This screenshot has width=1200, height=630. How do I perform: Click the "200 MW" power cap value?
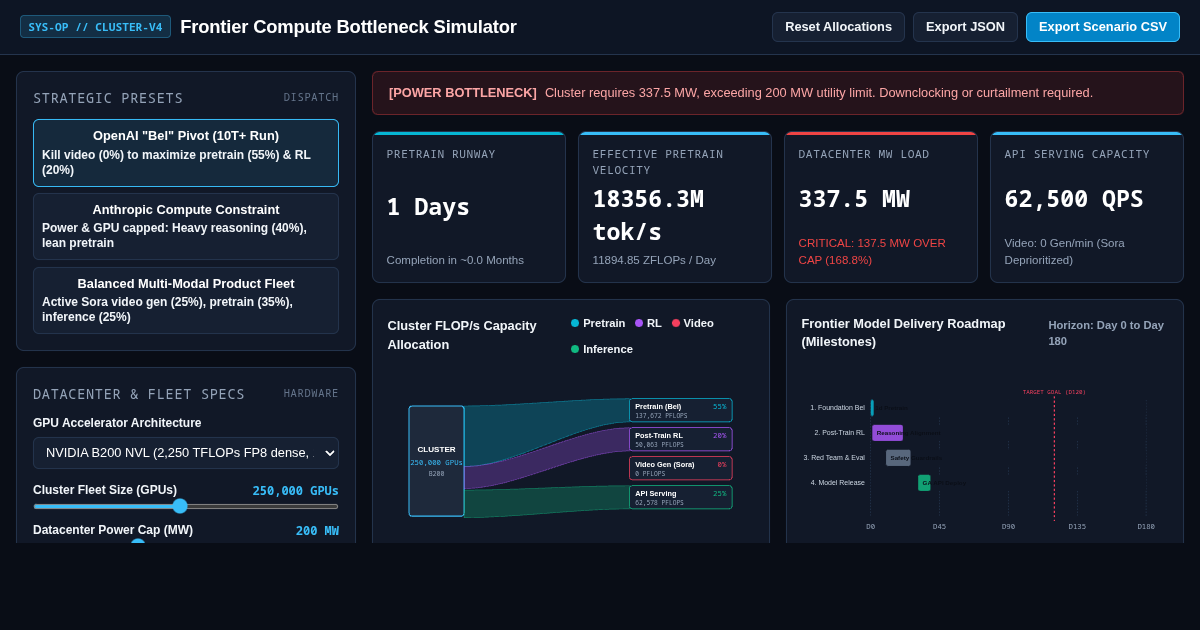317,531
